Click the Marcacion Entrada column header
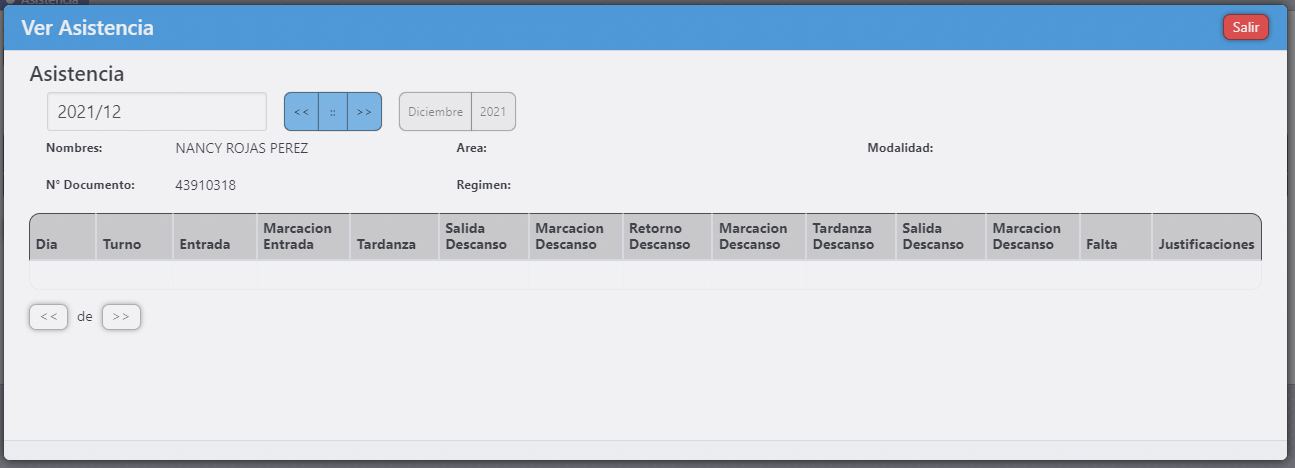Image resolution: width=1295 pixels, height=468 pixels. pyautogui.click(x=297, y=237)
